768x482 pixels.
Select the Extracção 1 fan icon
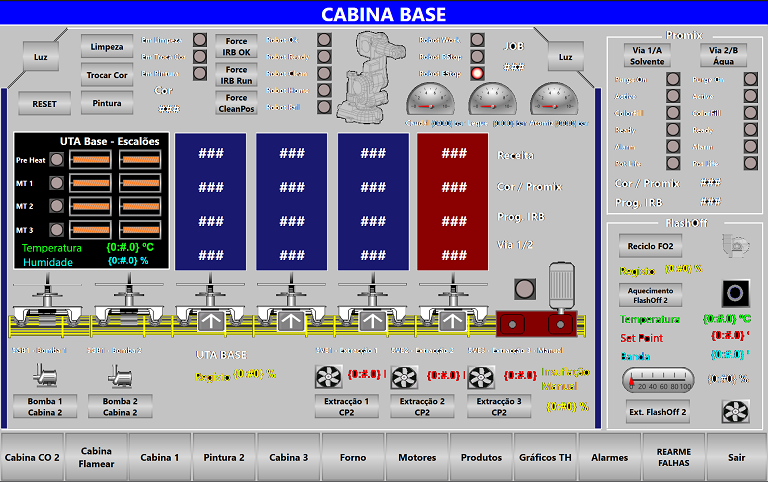329,377
